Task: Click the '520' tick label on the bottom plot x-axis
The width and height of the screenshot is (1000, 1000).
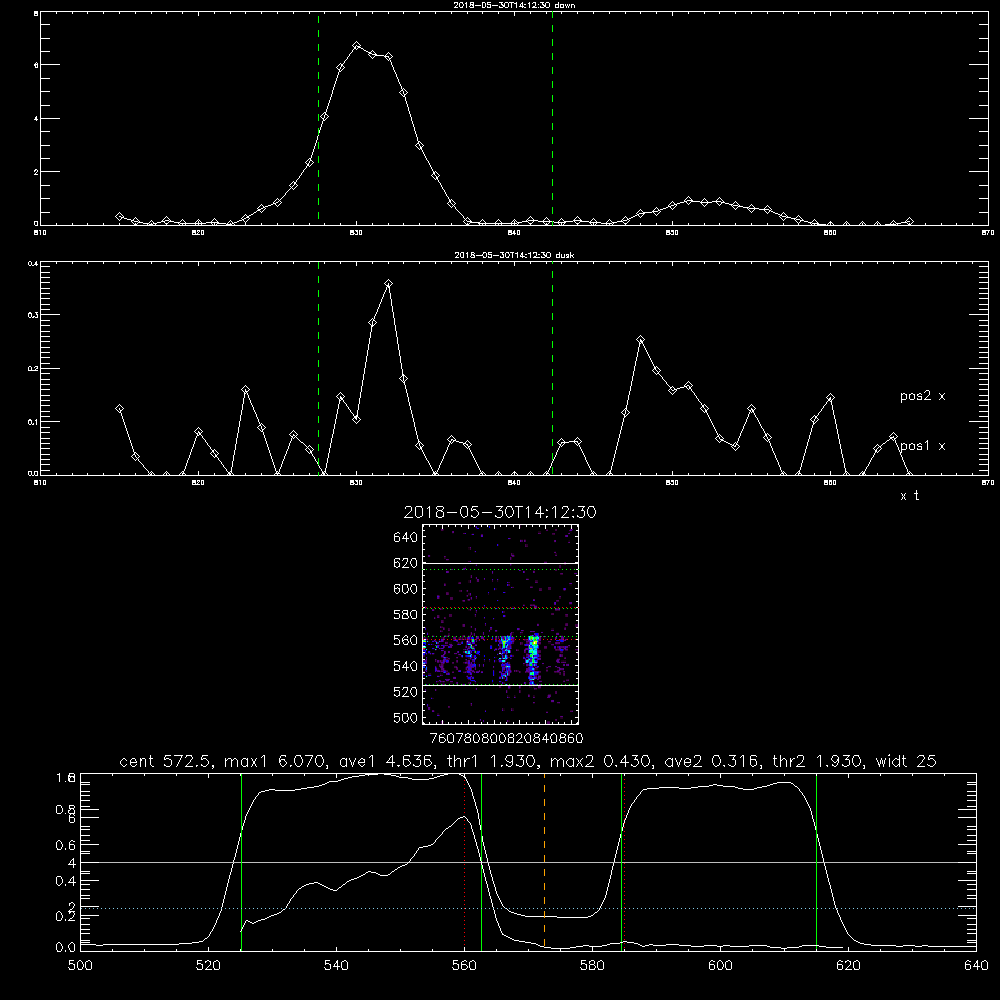Action: pos(208,966)
